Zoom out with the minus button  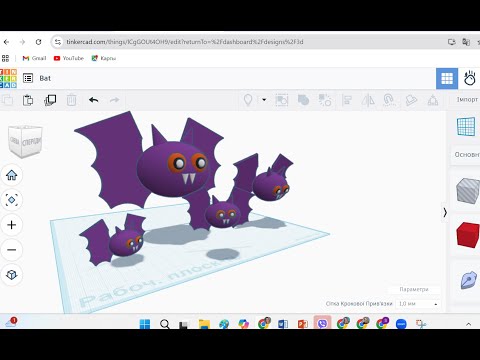[x=12, y=250]
